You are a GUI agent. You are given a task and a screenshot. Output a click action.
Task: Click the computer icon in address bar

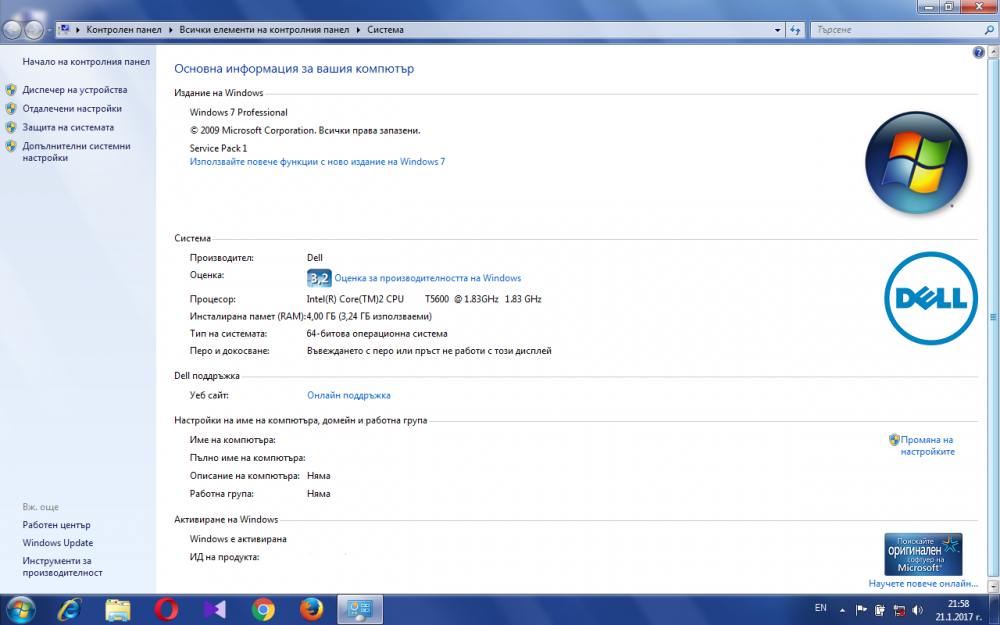coord(64,29)
